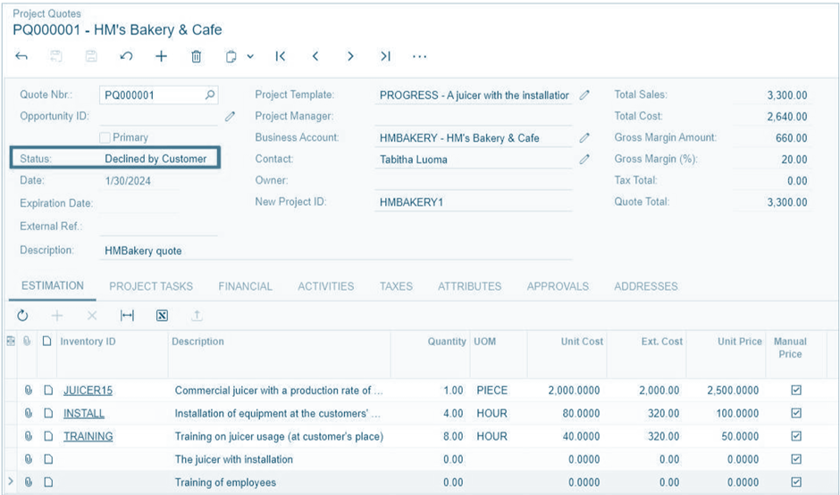840x495 pixels.
Task: Export the grid to Excel icon
Action: point(162,316)
